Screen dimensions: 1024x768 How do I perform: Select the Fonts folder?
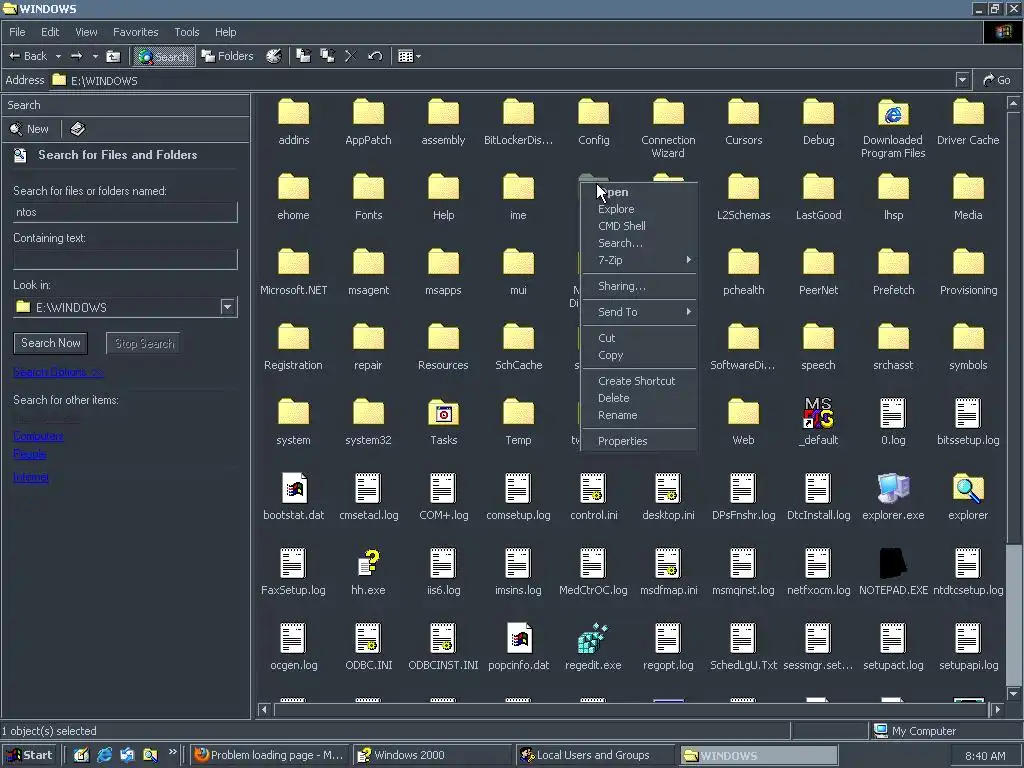click(x=368, y=197)
